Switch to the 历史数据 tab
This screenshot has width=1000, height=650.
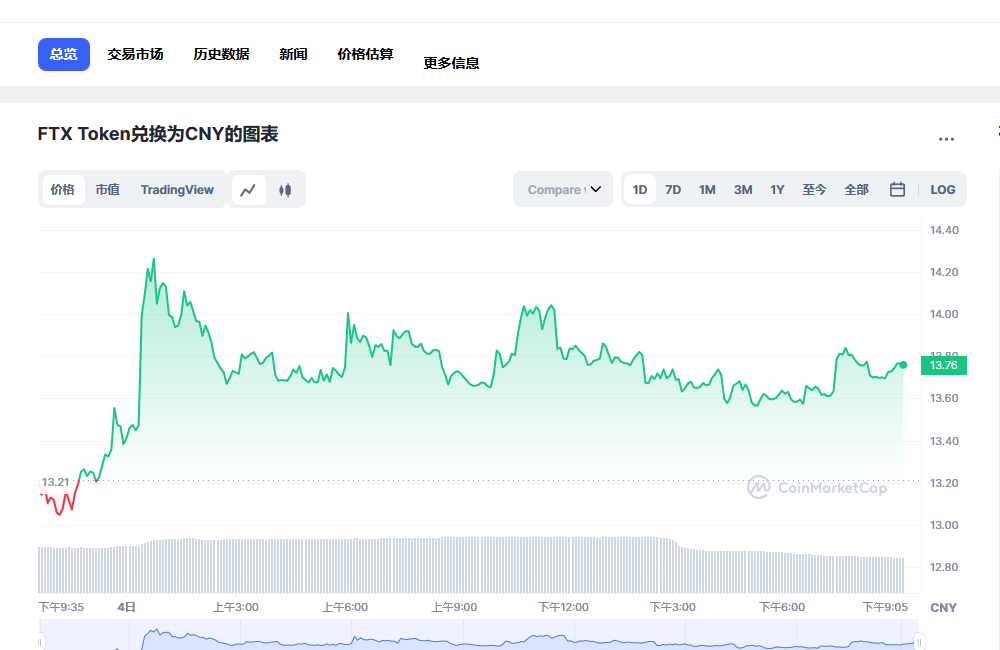point(221,54)
